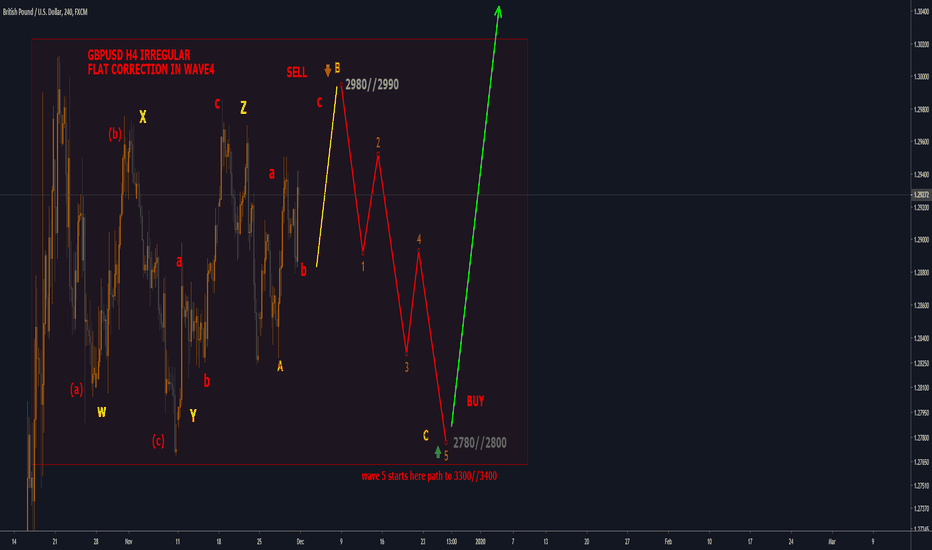Select the yellow Z wave label
This screenshot has height=550, width=932.
(x=243, y=107)
